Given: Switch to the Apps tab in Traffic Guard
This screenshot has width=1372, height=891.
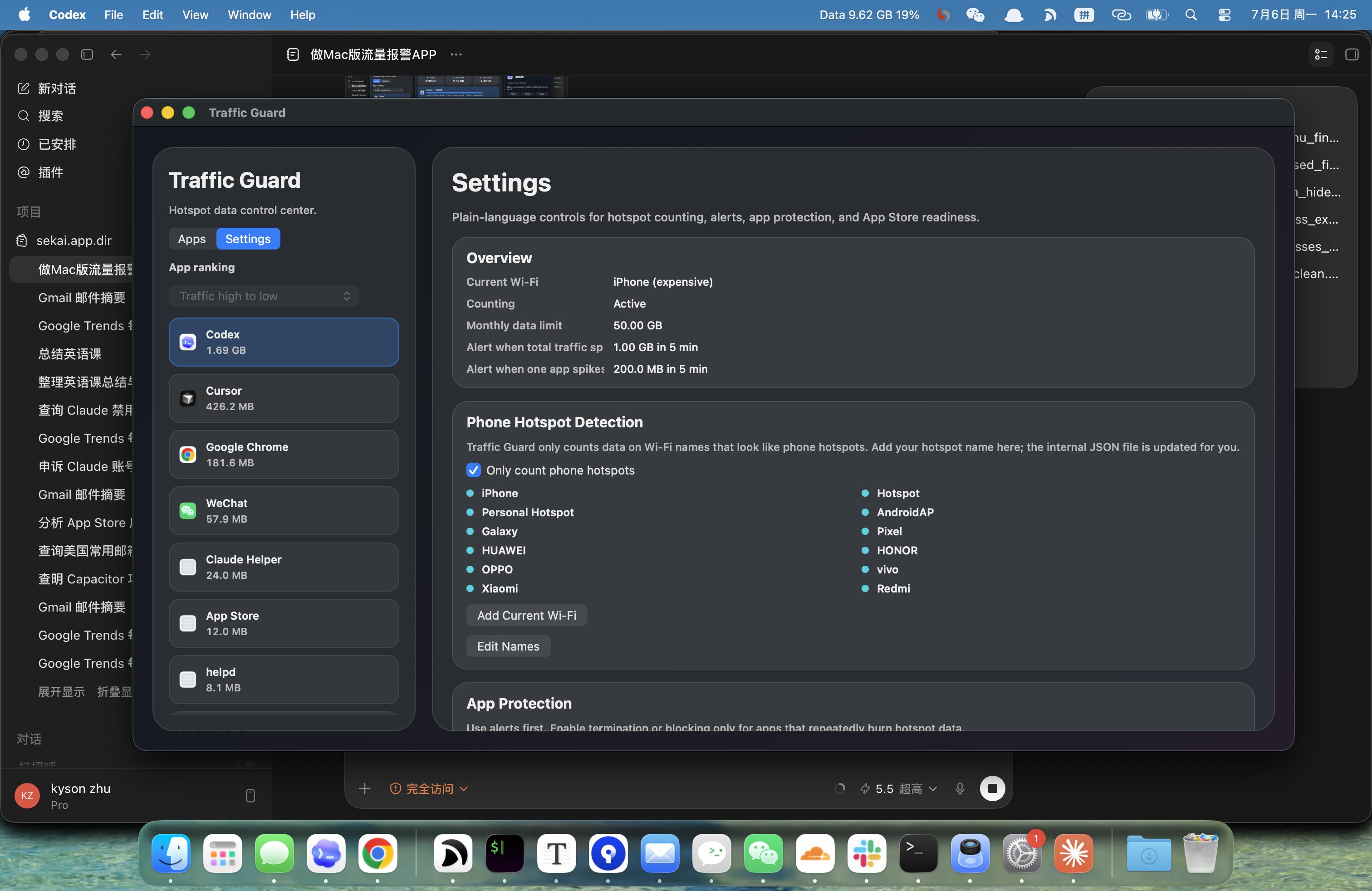Looking at the screenshot, I should coord(192,239).
